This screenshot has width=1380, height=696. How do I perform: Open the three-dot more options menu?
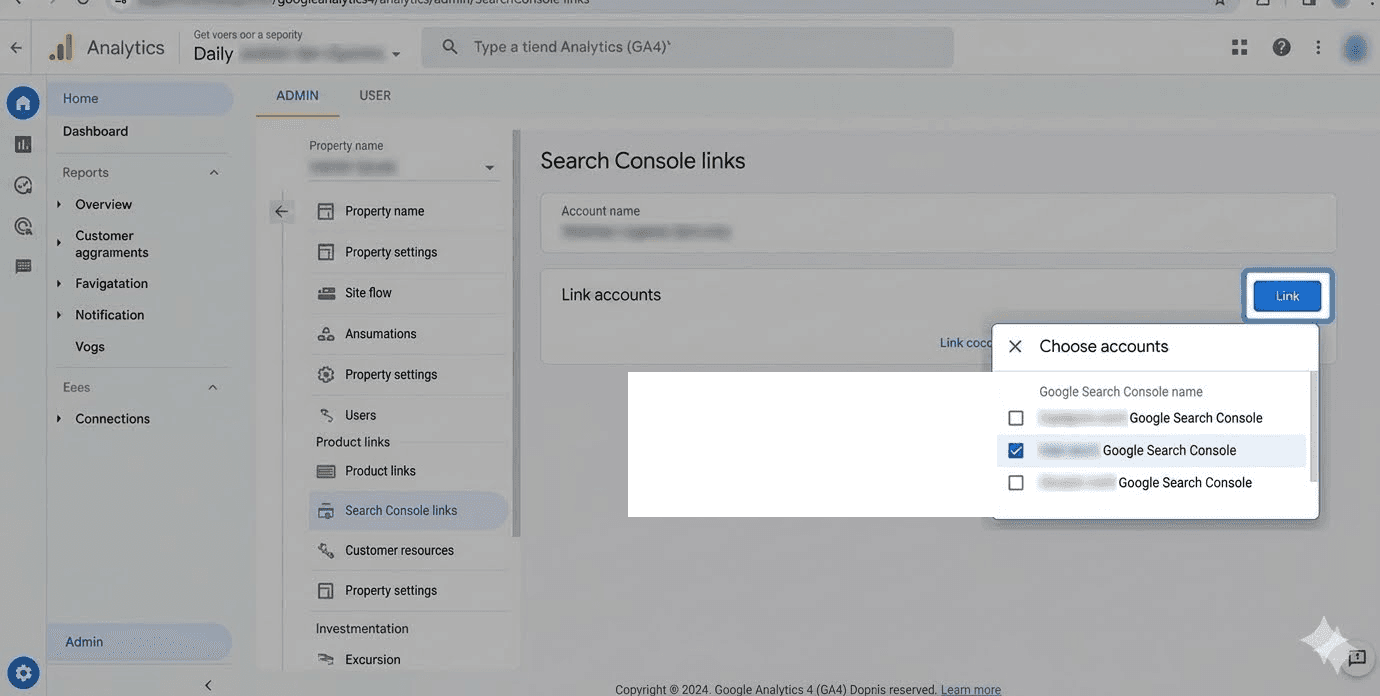(1318, 47)
